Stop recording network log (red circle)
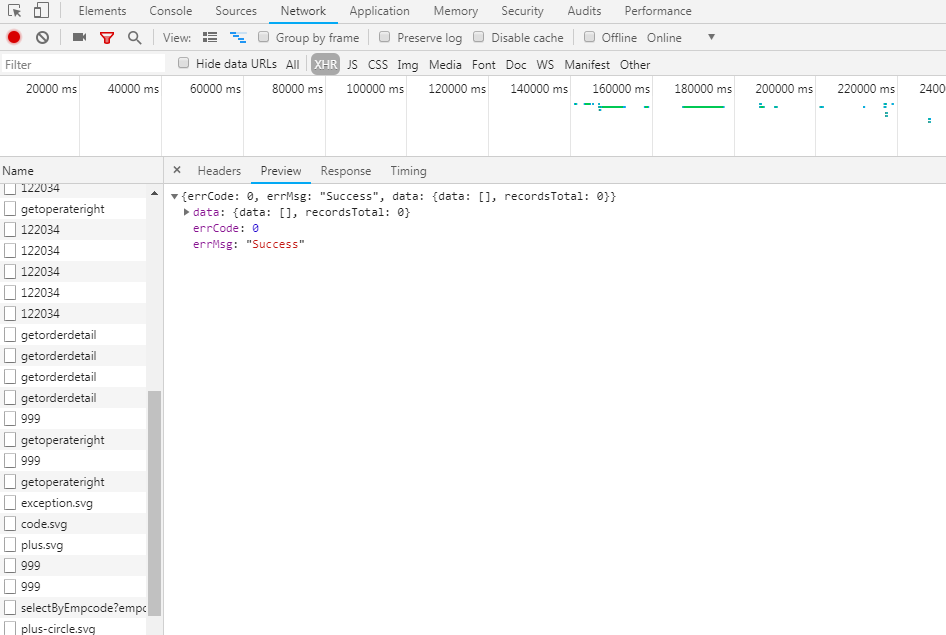This screenshot has width=946, height=635. (14, 37)
